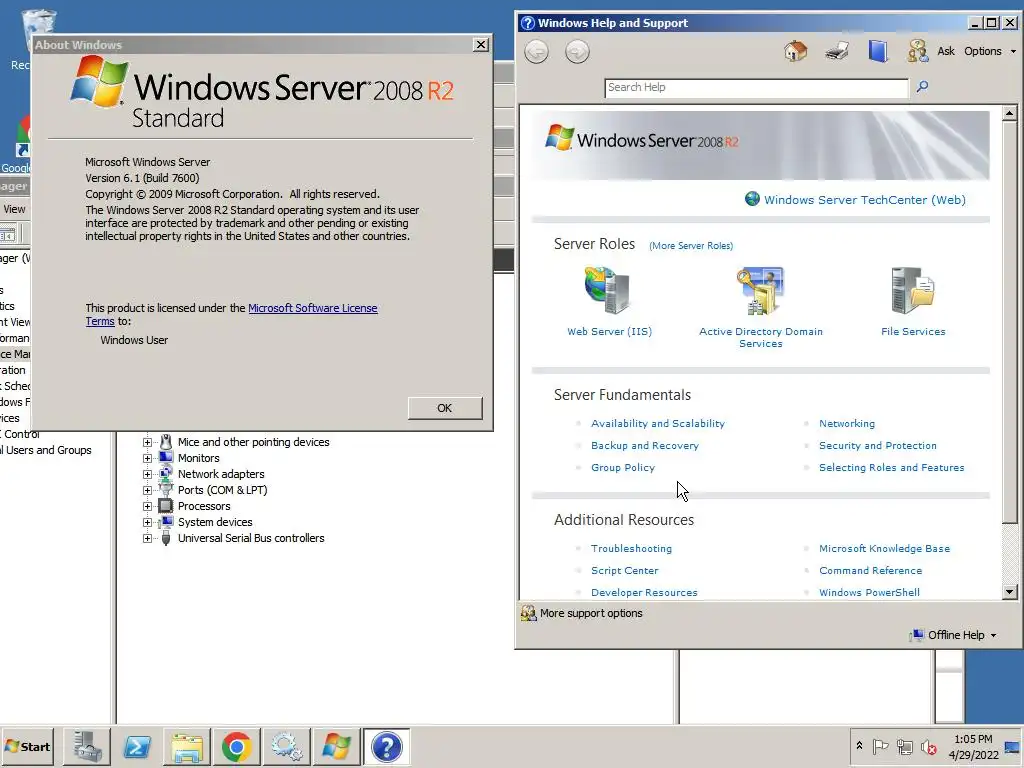Expand Universal Serial Bus controllers node

pyautogui.click(x=148, y=538)
